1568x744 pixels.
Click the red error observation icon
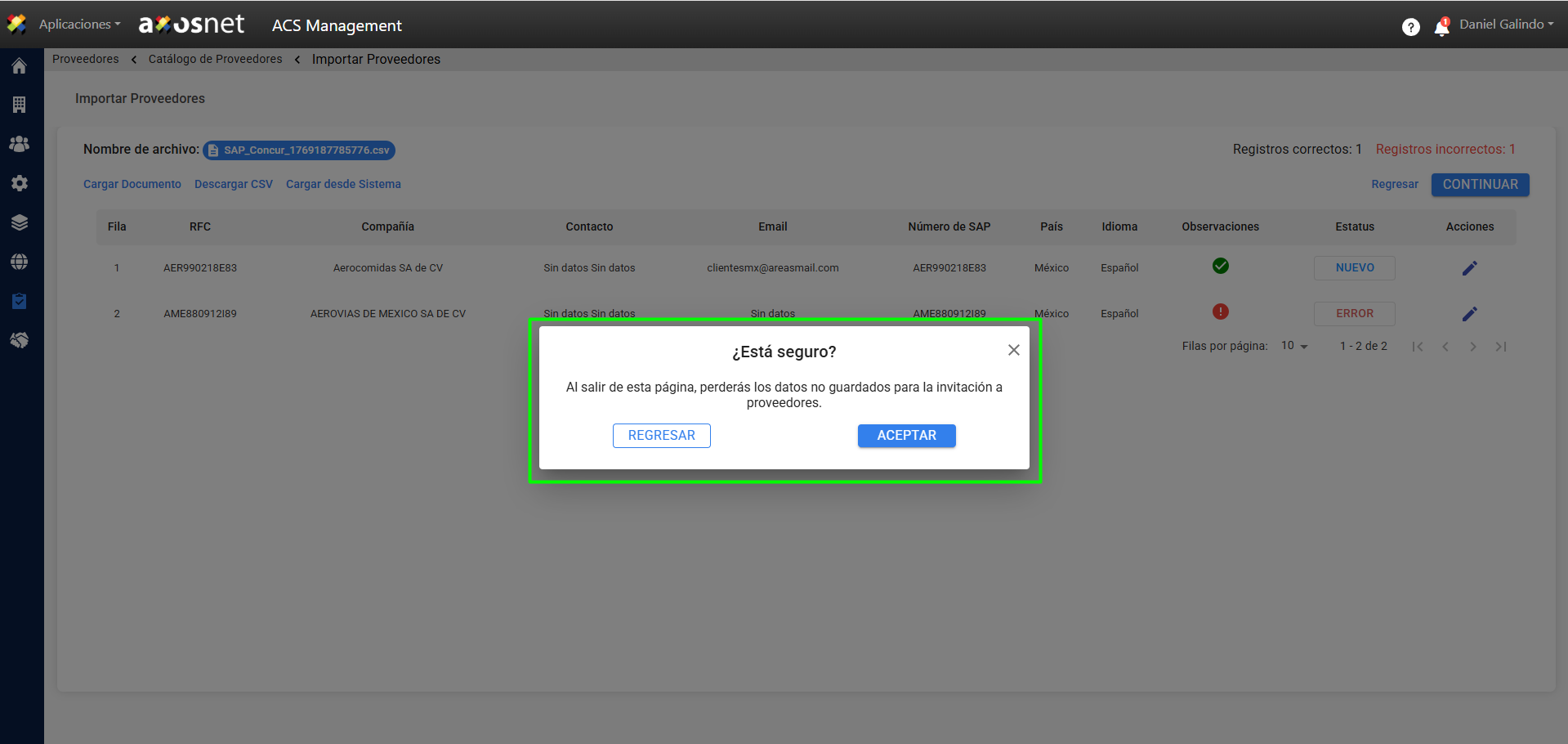[x=1220, y=311]
